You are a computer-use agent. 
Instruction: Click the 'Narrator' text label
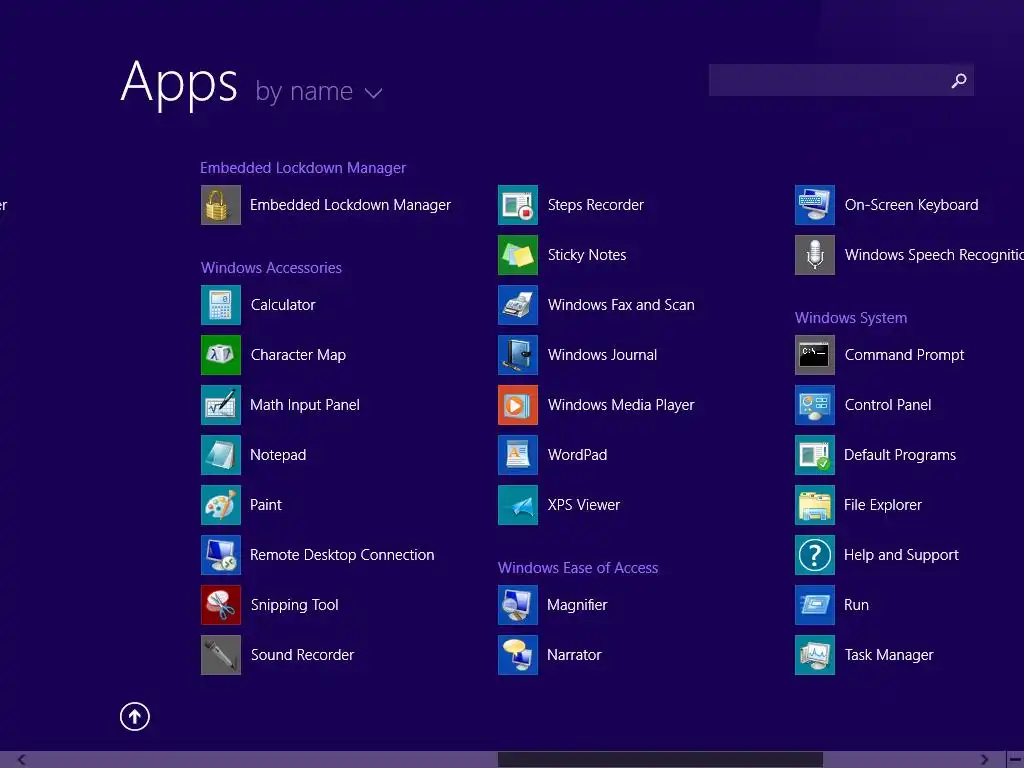pos(574,655)
